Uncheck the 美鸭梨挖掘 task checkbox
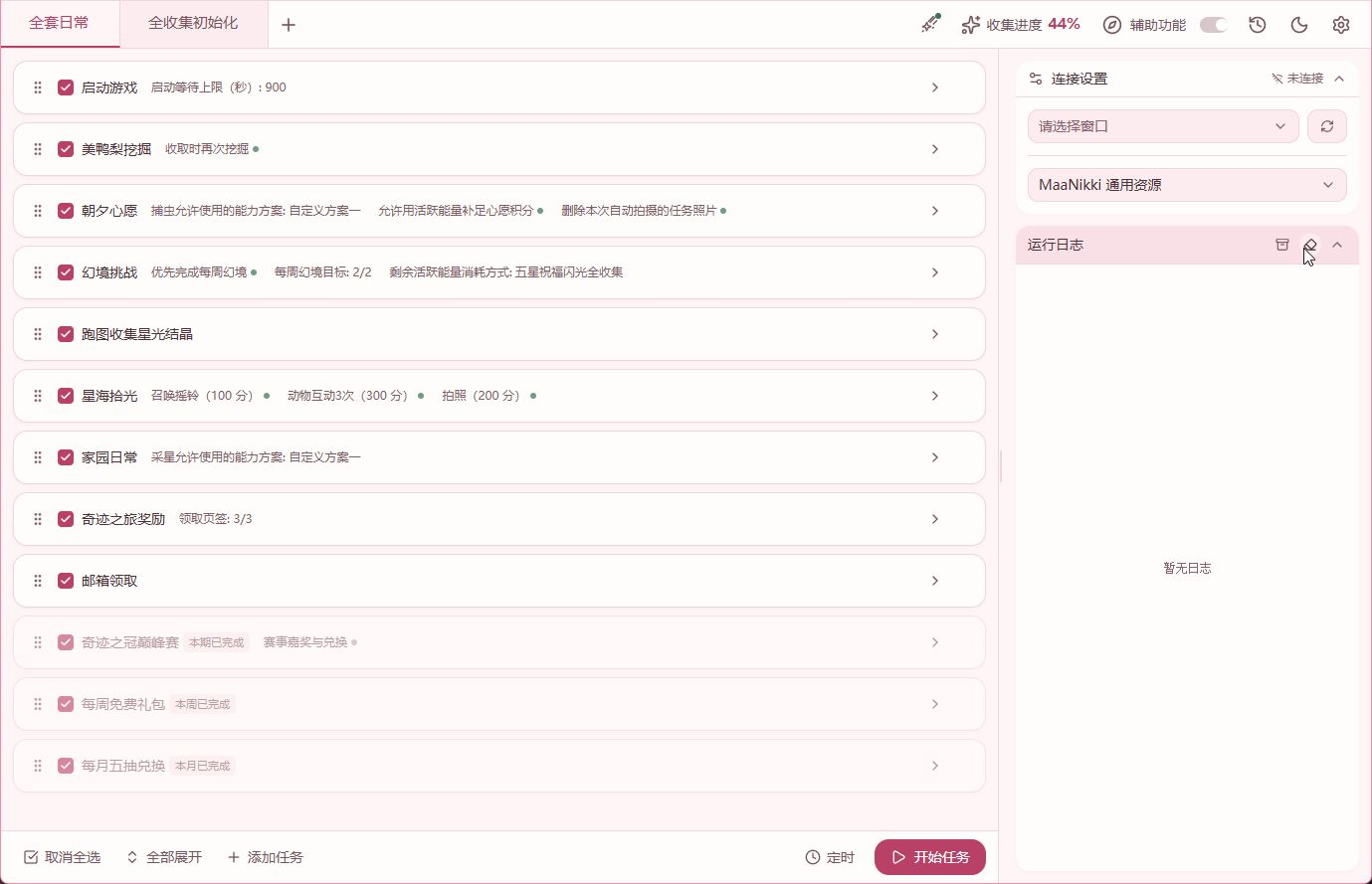Screen dimensions: 1372x884 click(66, 149)
